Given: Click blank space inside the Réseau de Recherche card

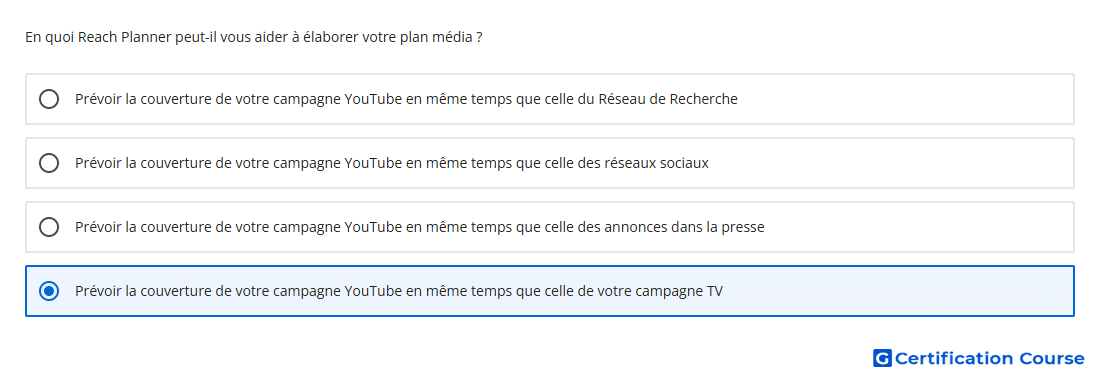Looking at the screenshot, I should pyautogui.click(x=905, y=99).
